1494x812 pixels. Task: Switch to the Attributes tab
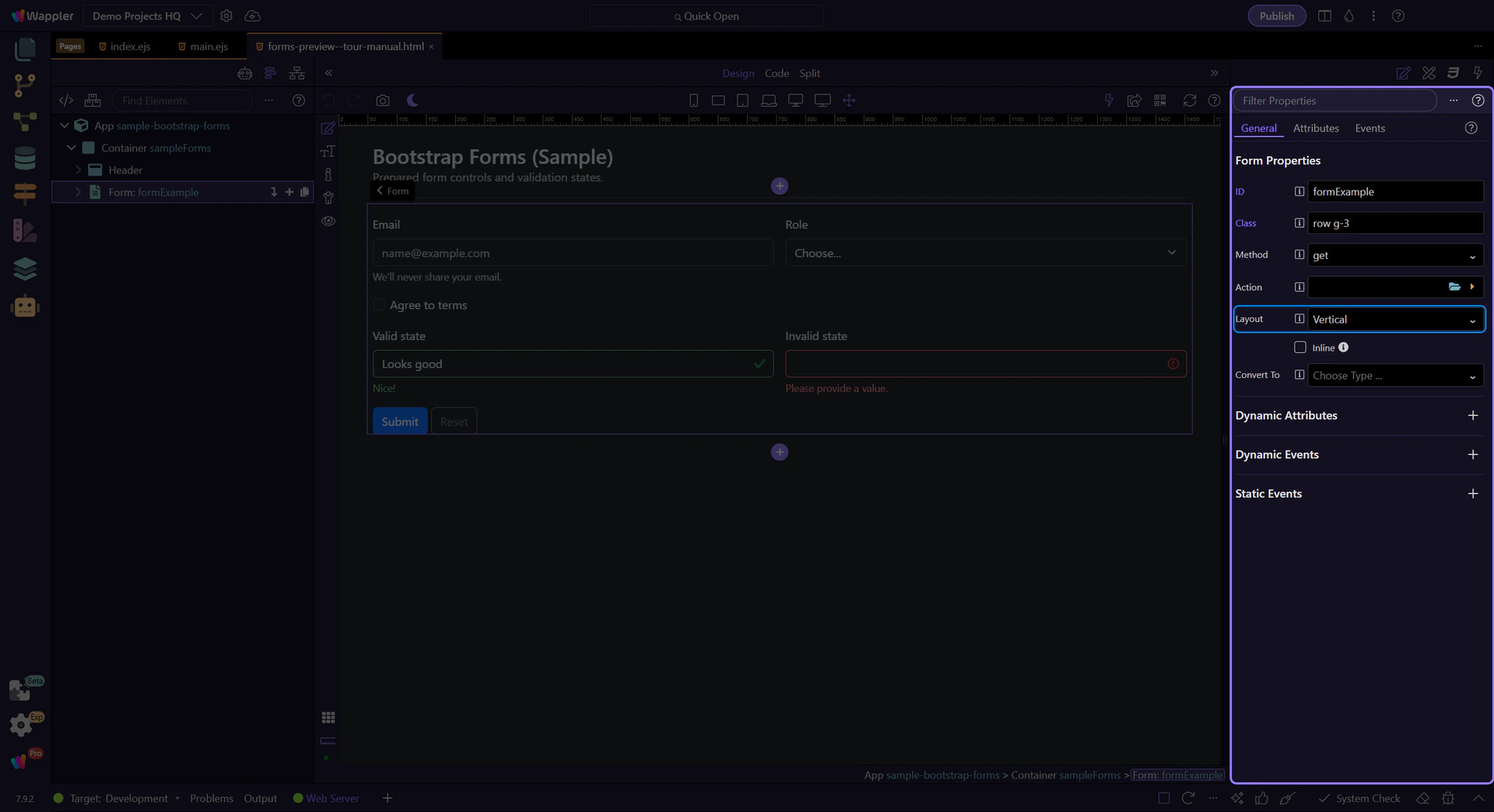1316,128
